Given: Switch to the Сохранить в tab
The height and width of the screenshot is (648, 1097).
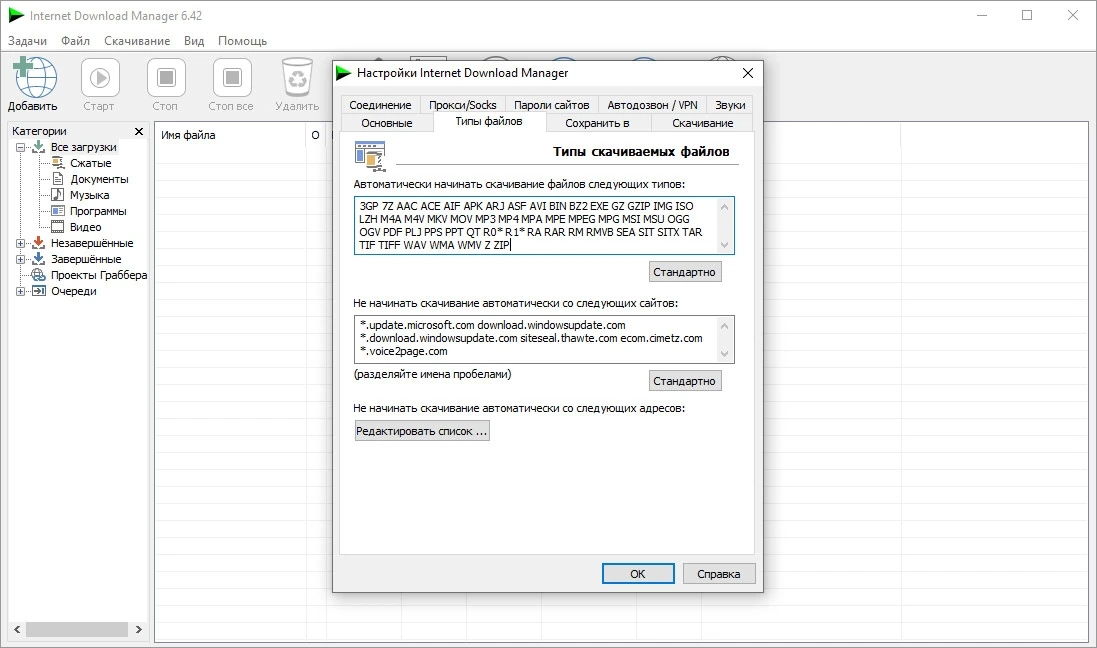Looking at the screenshot, I should point(597,123).
